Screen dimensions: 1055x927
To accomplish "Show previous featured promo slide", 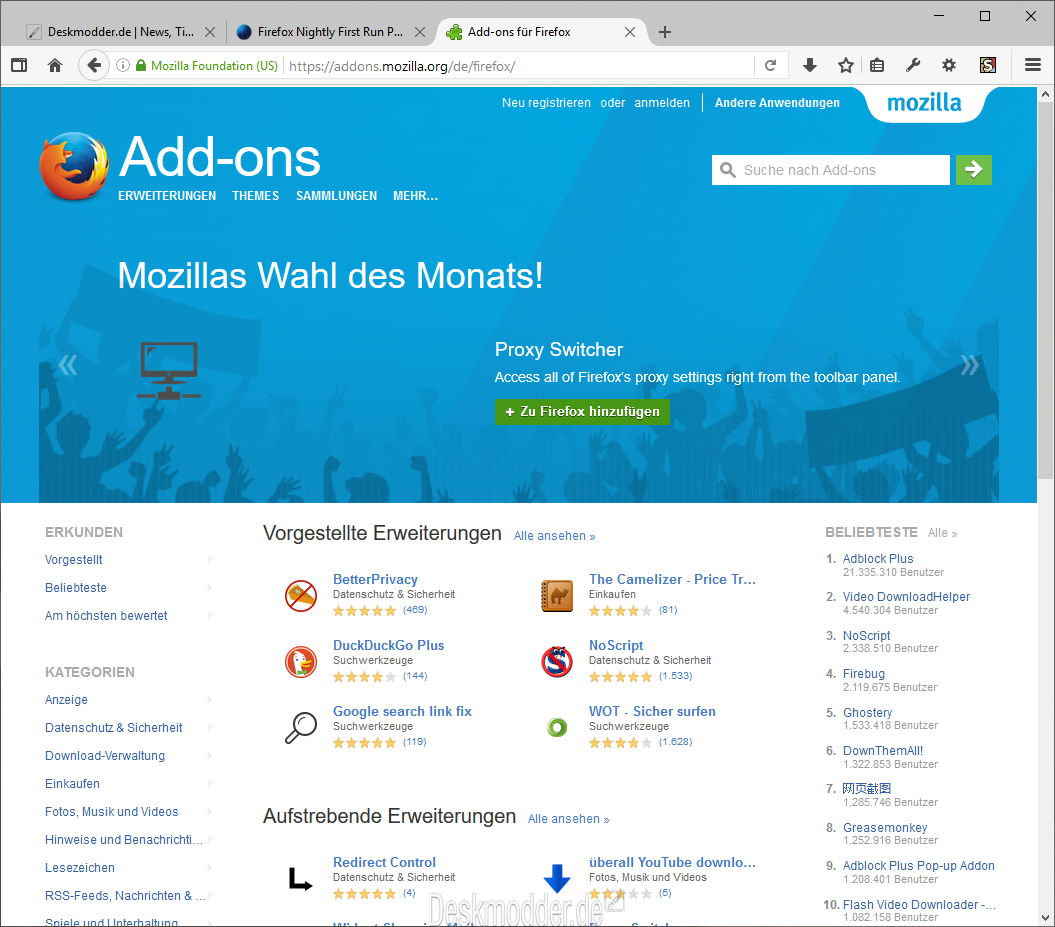I will click(x=67, y=365).
